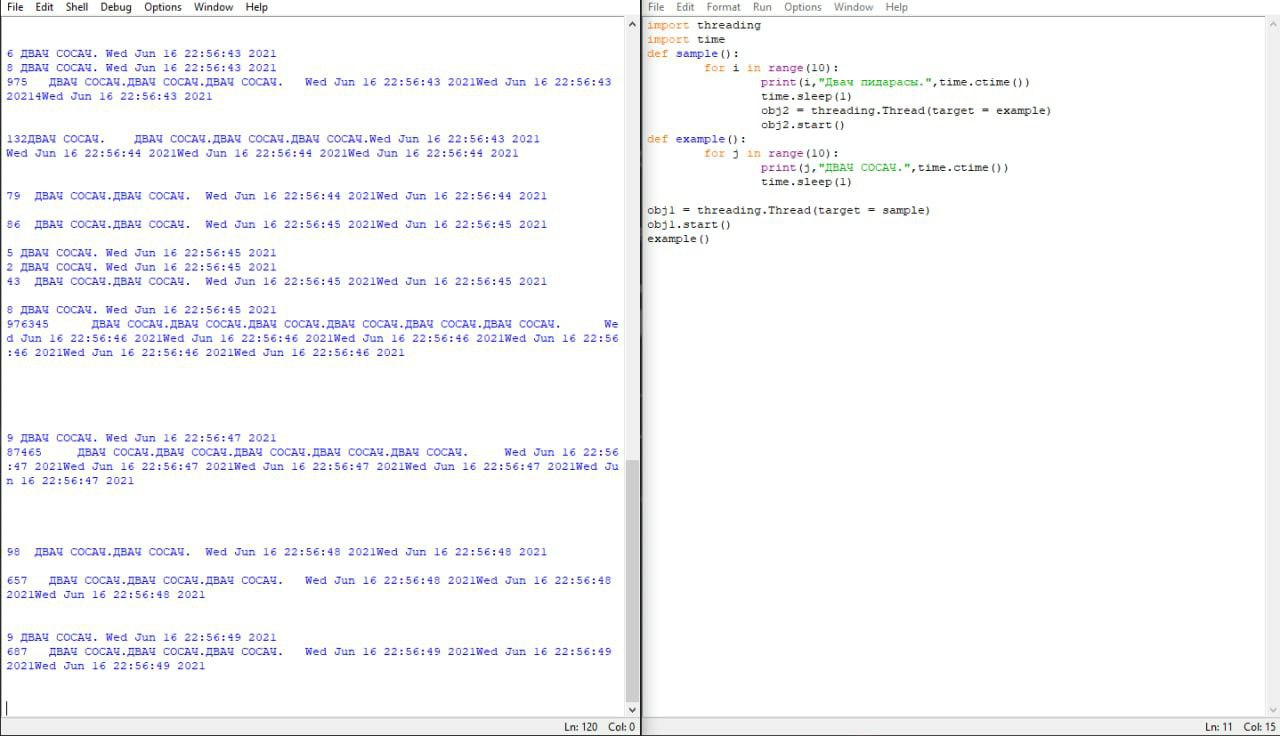Viewport: 1280px width, 736px height.
Task: Click Shell output line '9 ... 22:56:49 2021'
Action: tap(141, 637)
